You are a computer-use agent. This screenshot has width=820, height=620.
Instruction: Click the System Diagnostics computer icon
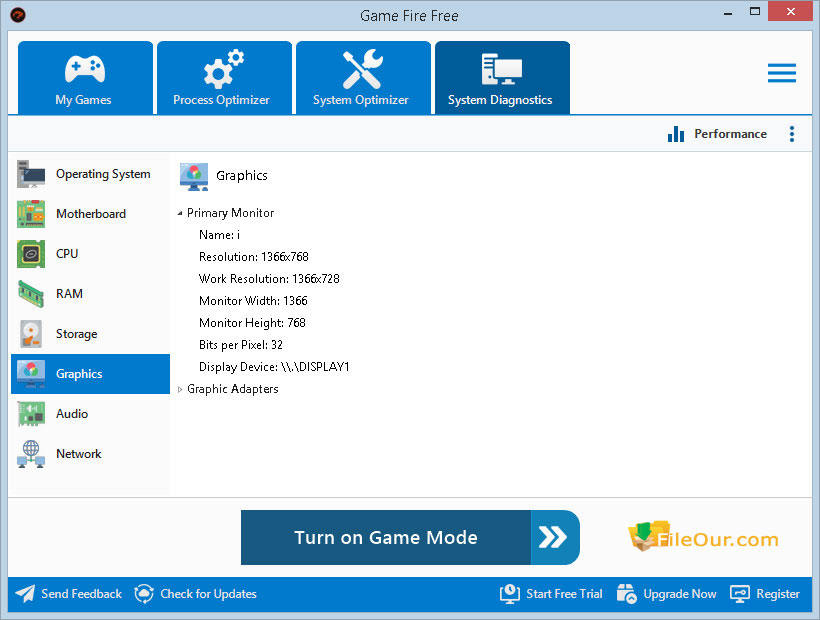pos(502,69)
